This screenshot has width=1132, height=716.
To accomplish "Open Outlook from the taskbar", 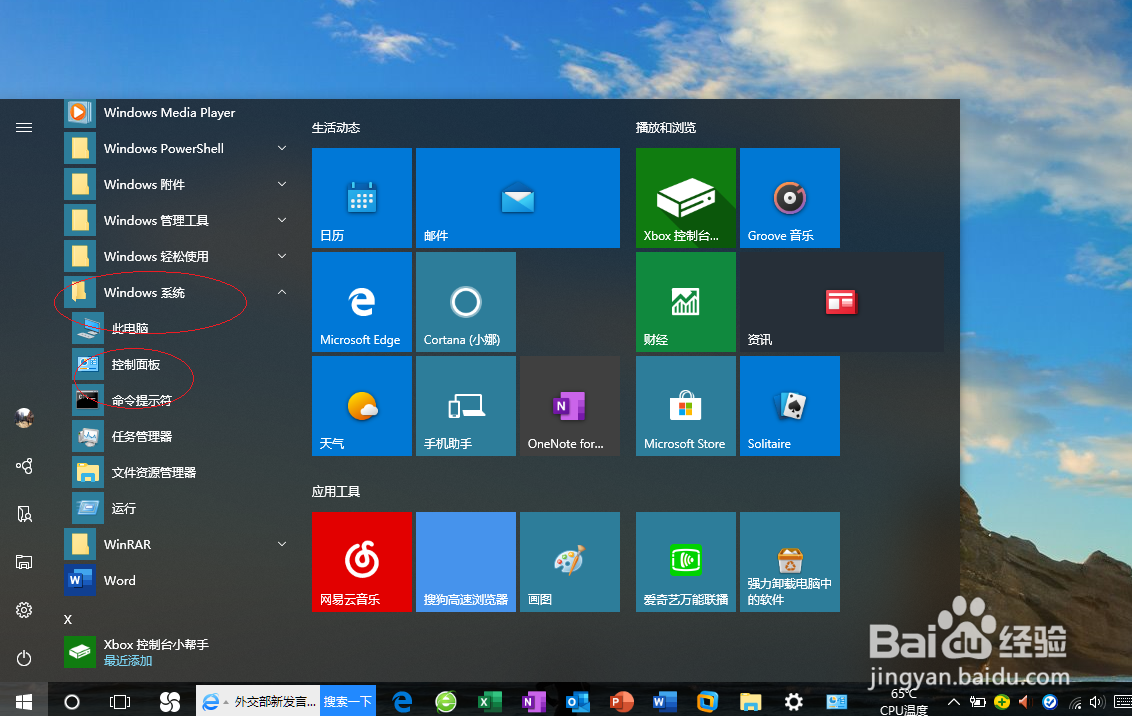I will tap(578, 701).
